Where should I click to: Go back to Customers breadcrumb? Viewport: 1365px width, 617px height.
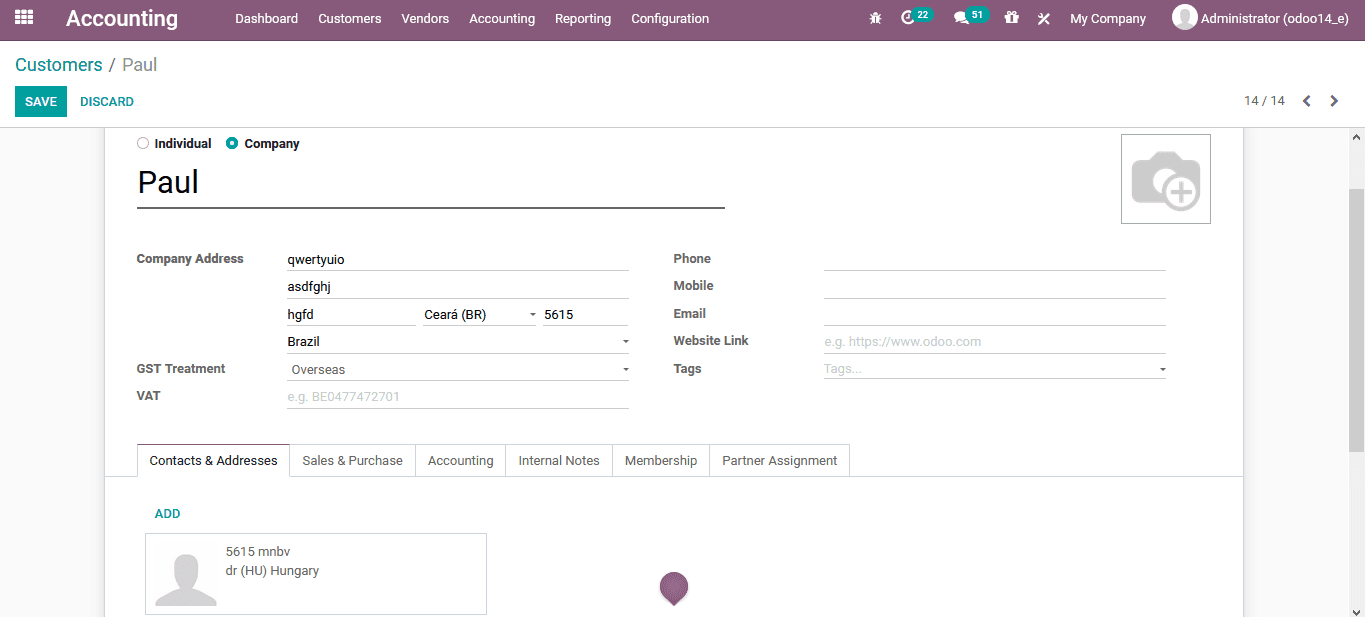pyautogui.click(x=59, y=65)
